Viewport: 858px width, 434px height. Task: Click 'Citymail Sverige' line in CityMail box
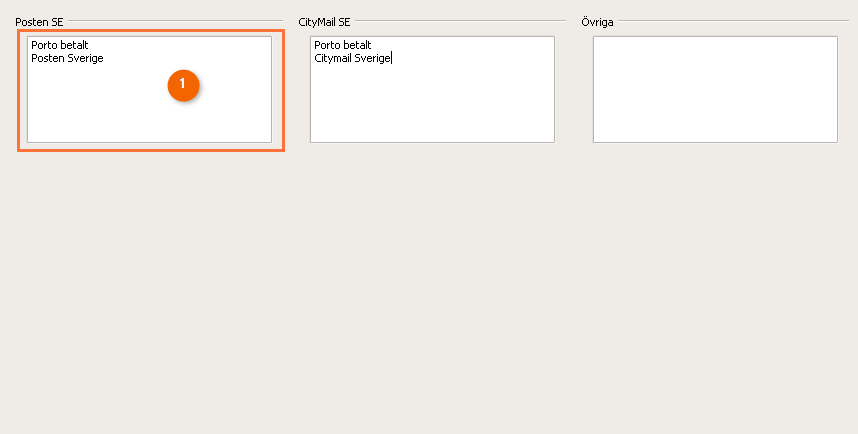point(352,58)
